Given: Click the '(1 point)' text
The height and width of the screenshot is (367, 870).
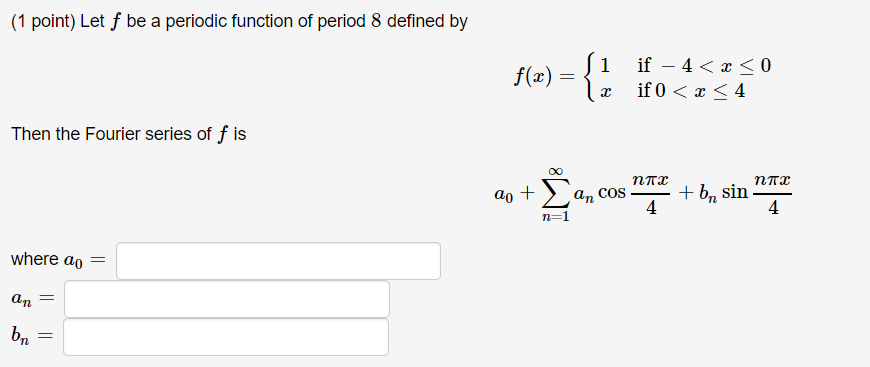Looking at the screenshot, I should (x=43, y=22).
